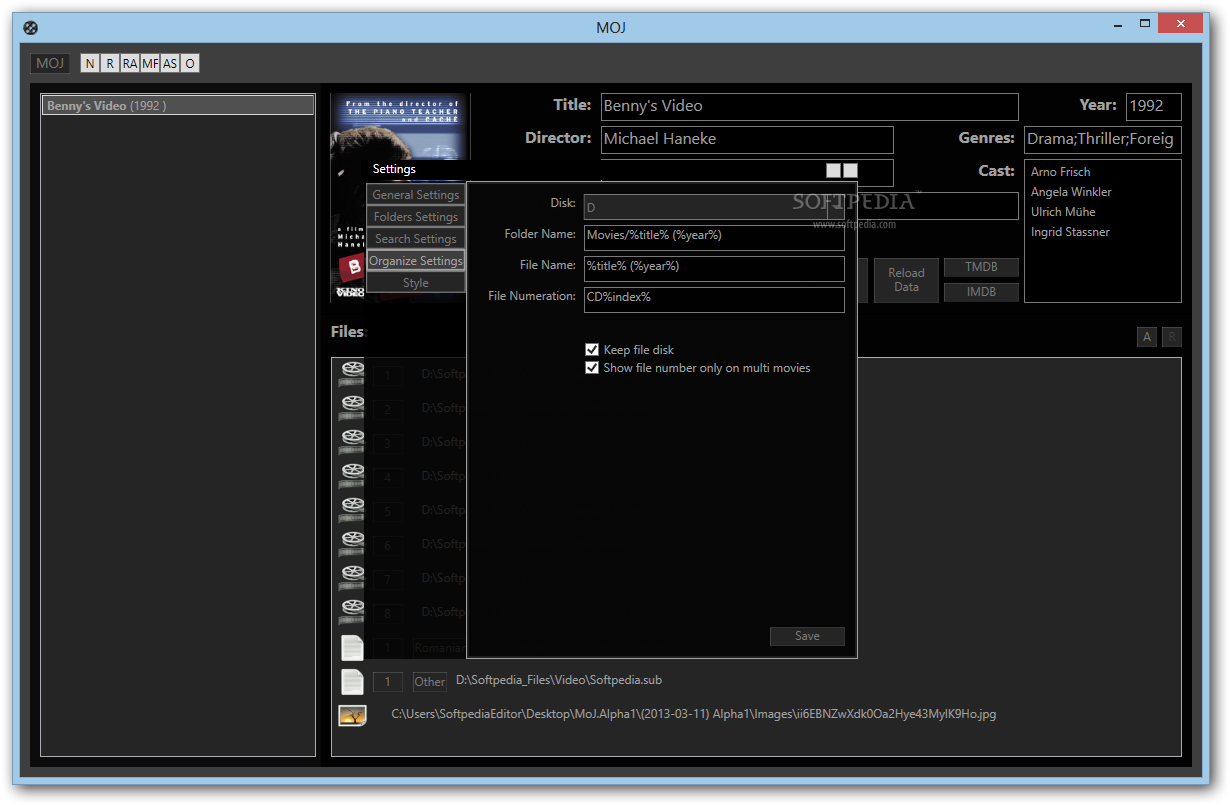Click the Genres field

click(x=1102, y=139)
